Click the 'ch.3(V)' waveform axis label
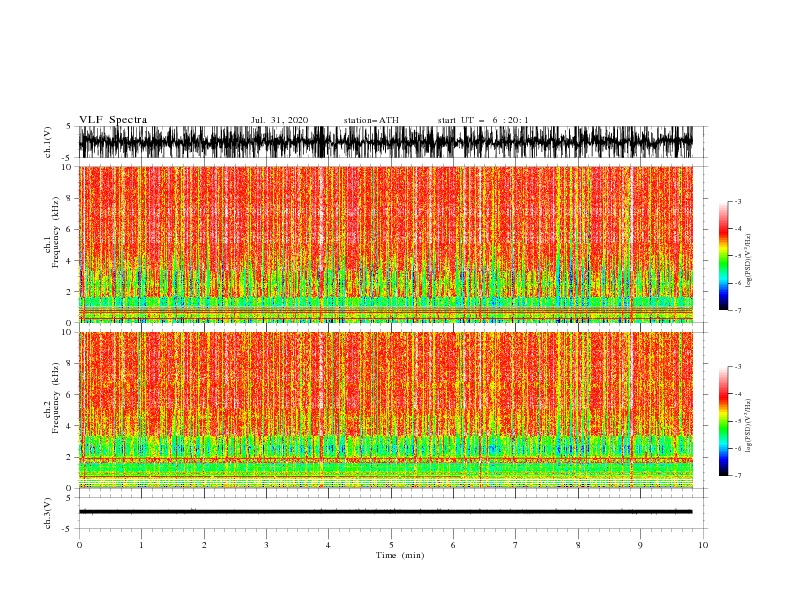792x612 pixels. click(x=48, y=513)
